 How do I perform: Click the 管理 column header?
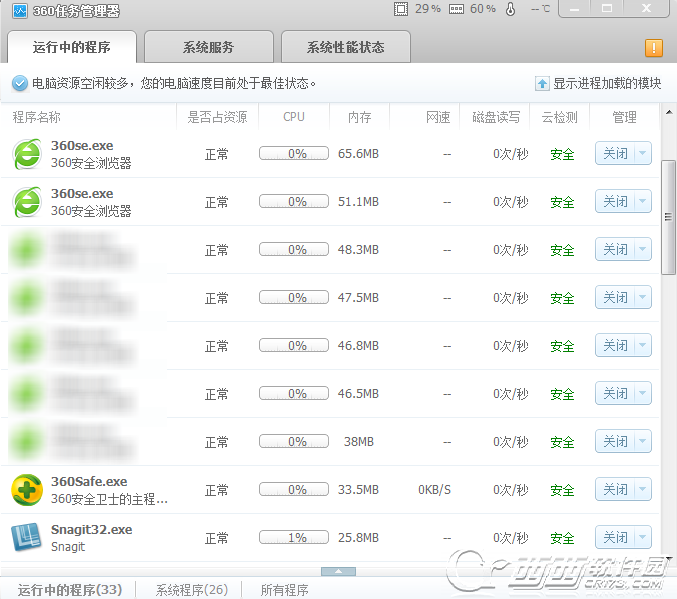624,117
